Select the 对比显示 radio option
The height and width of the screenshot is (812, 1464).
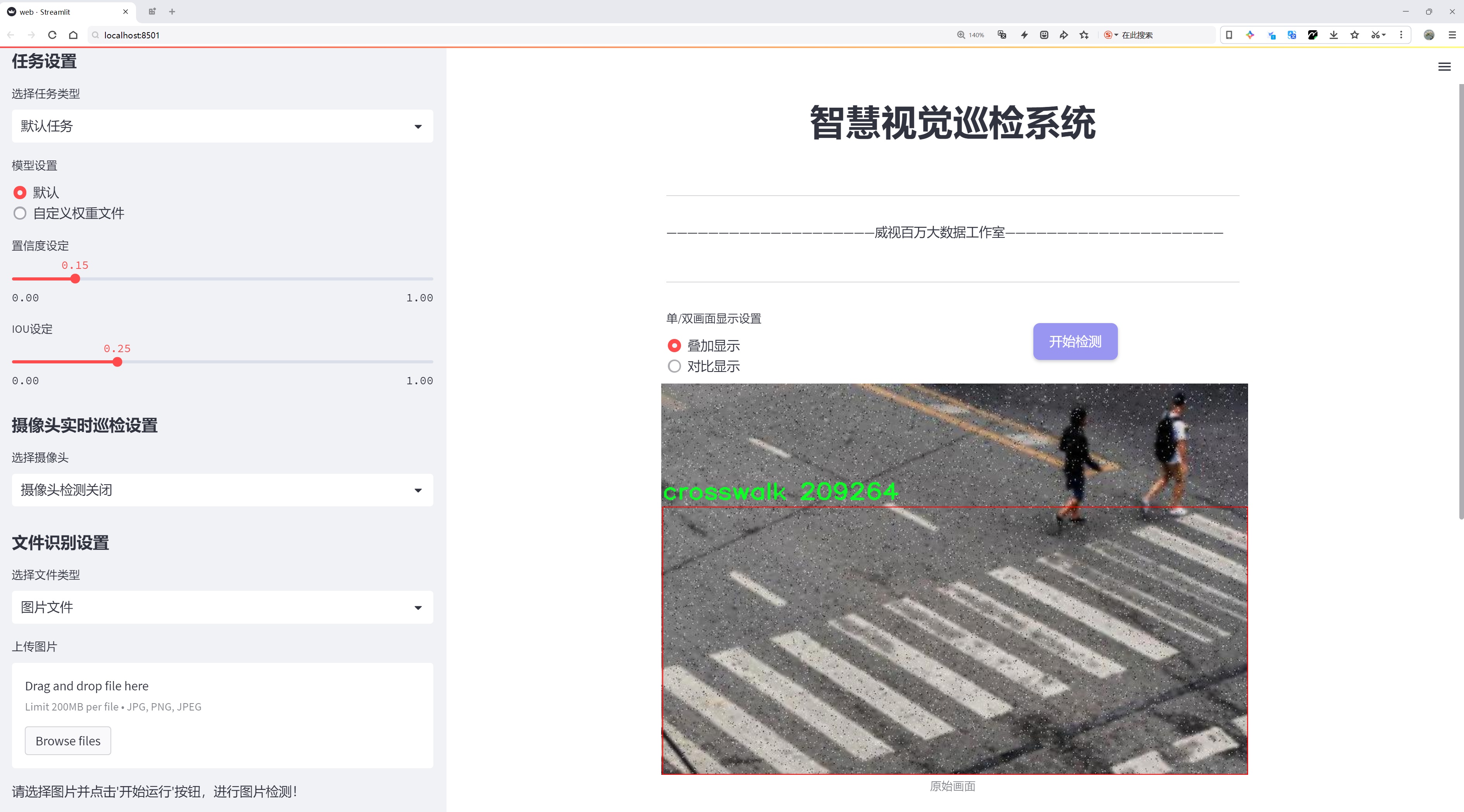(674, 366)
